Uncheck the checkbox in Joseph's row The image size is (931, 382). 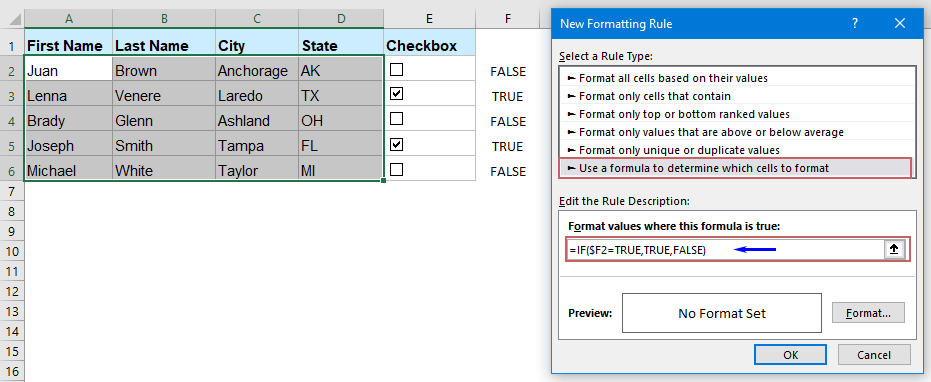pos(396,145)
